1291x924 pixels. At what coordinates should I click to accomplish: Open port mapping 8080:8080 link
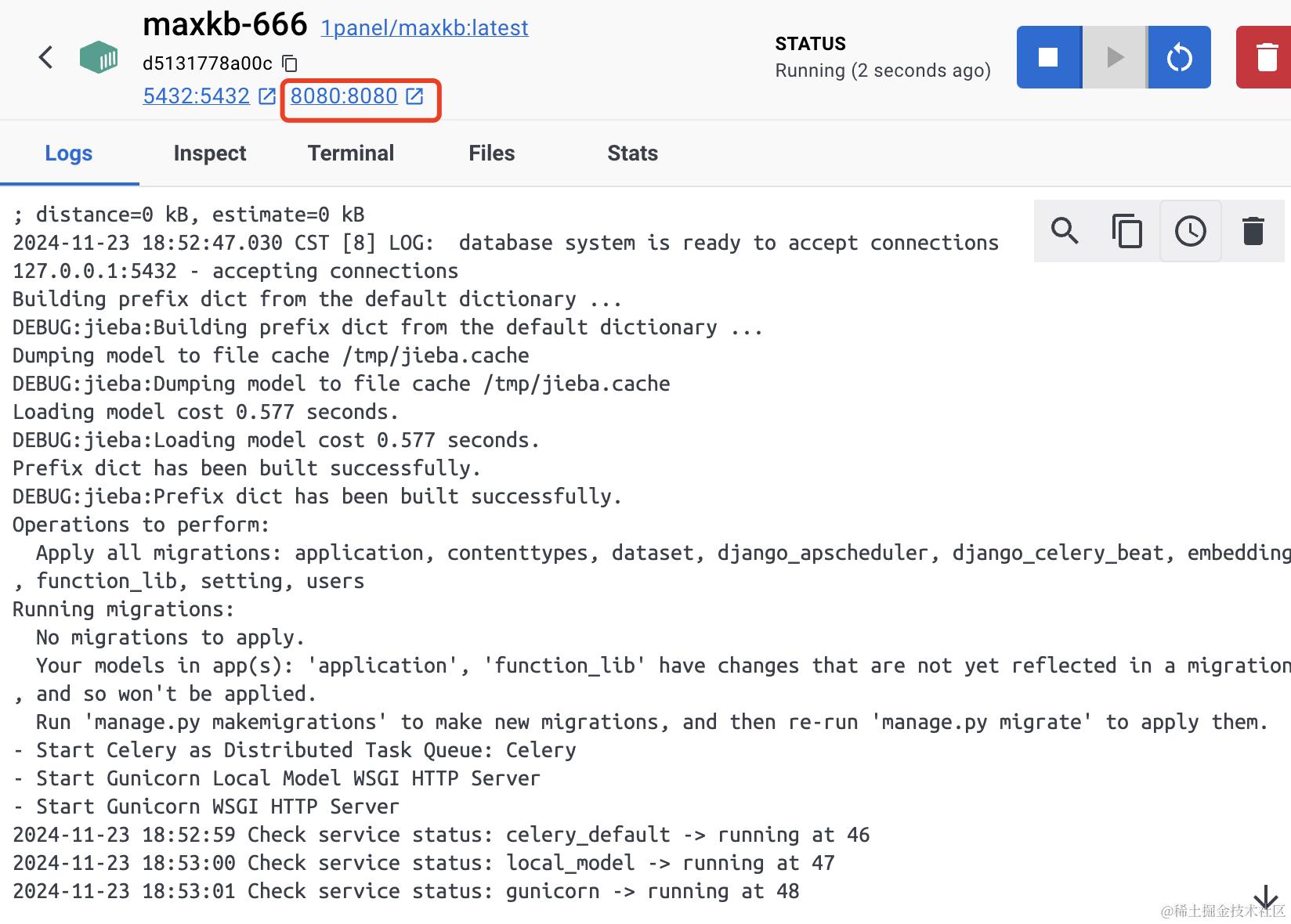coord(344,96)
